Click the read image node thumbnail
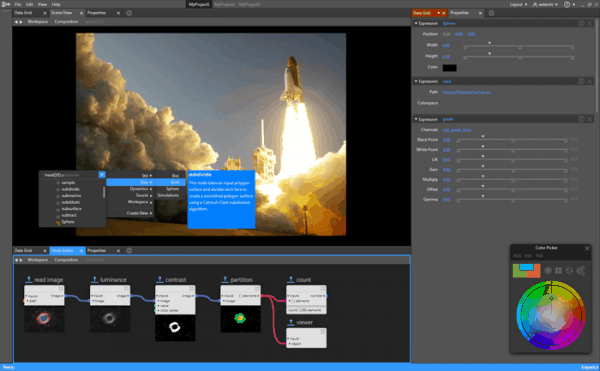 [x=44, y=319]
